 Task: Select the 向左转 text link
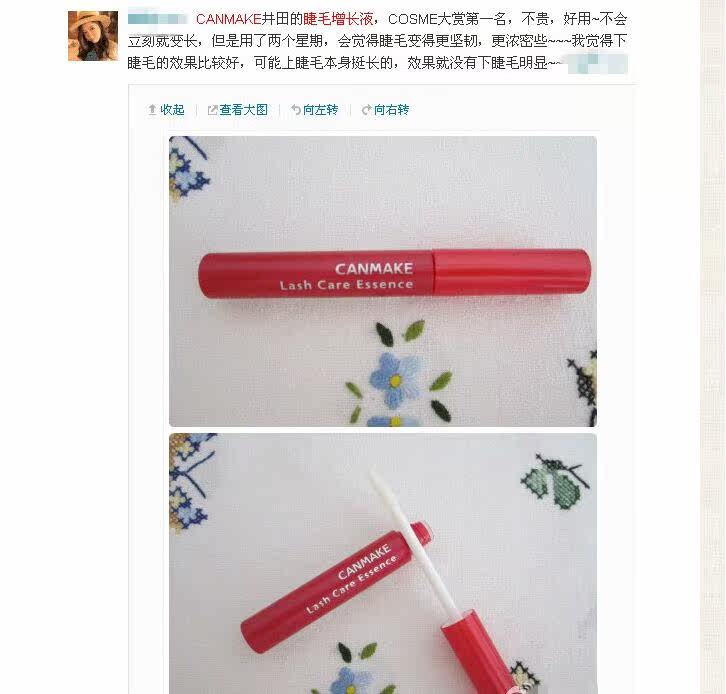[320, 110]
